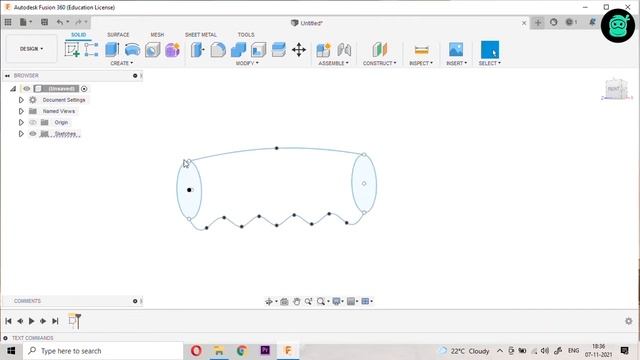Select the Create Sketch tool
The image size is (640, 360).
click(72, 49)
